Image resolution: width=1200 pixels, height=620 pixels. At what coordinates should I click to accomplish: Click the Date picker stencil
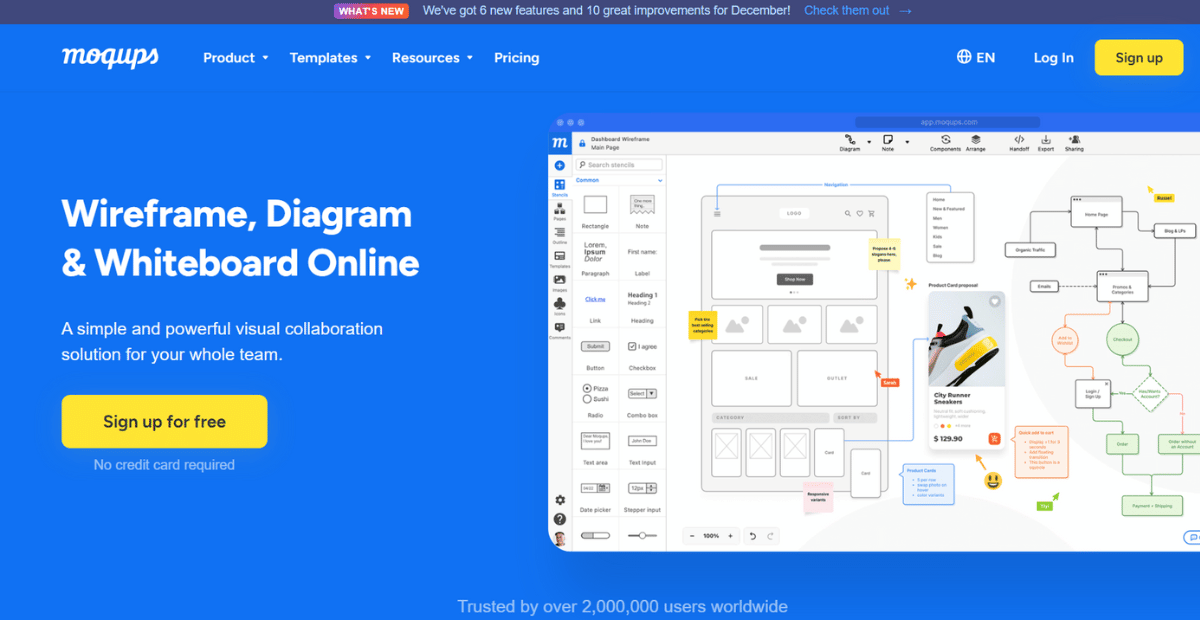pos(595,488)
